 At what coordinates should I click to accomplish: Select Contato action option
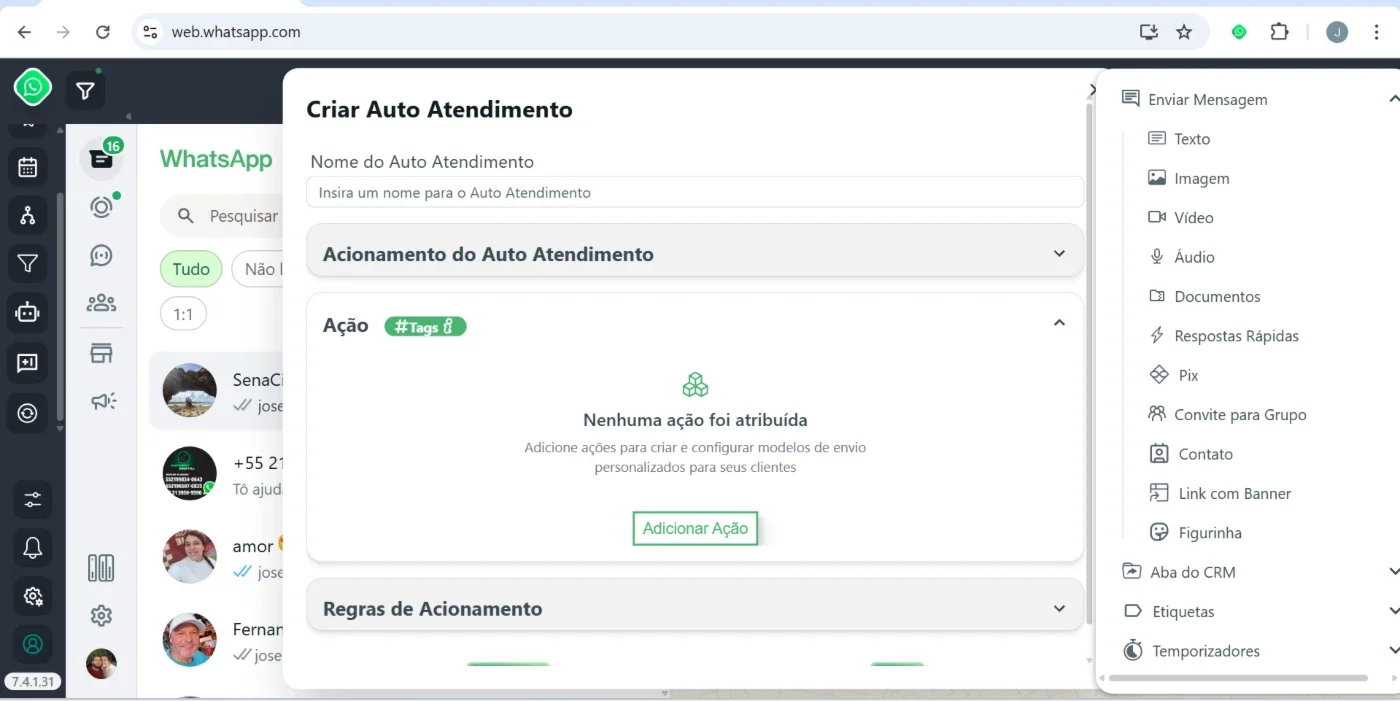tap(1191, 454)
